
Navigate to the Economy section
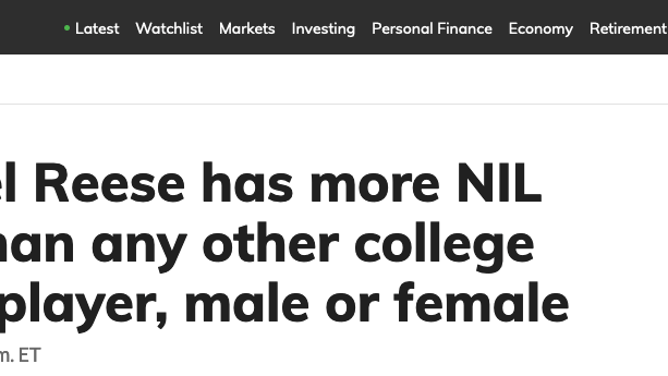coord(541,29)
